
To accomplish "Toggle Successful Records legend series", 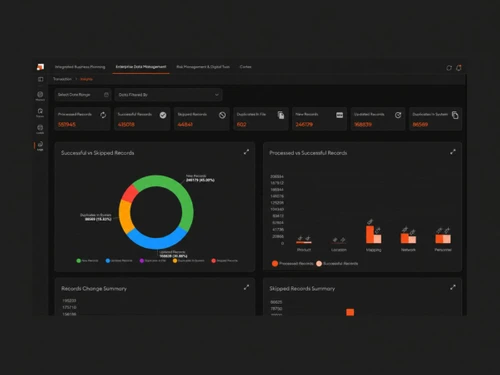I will [x=337, y=264].
